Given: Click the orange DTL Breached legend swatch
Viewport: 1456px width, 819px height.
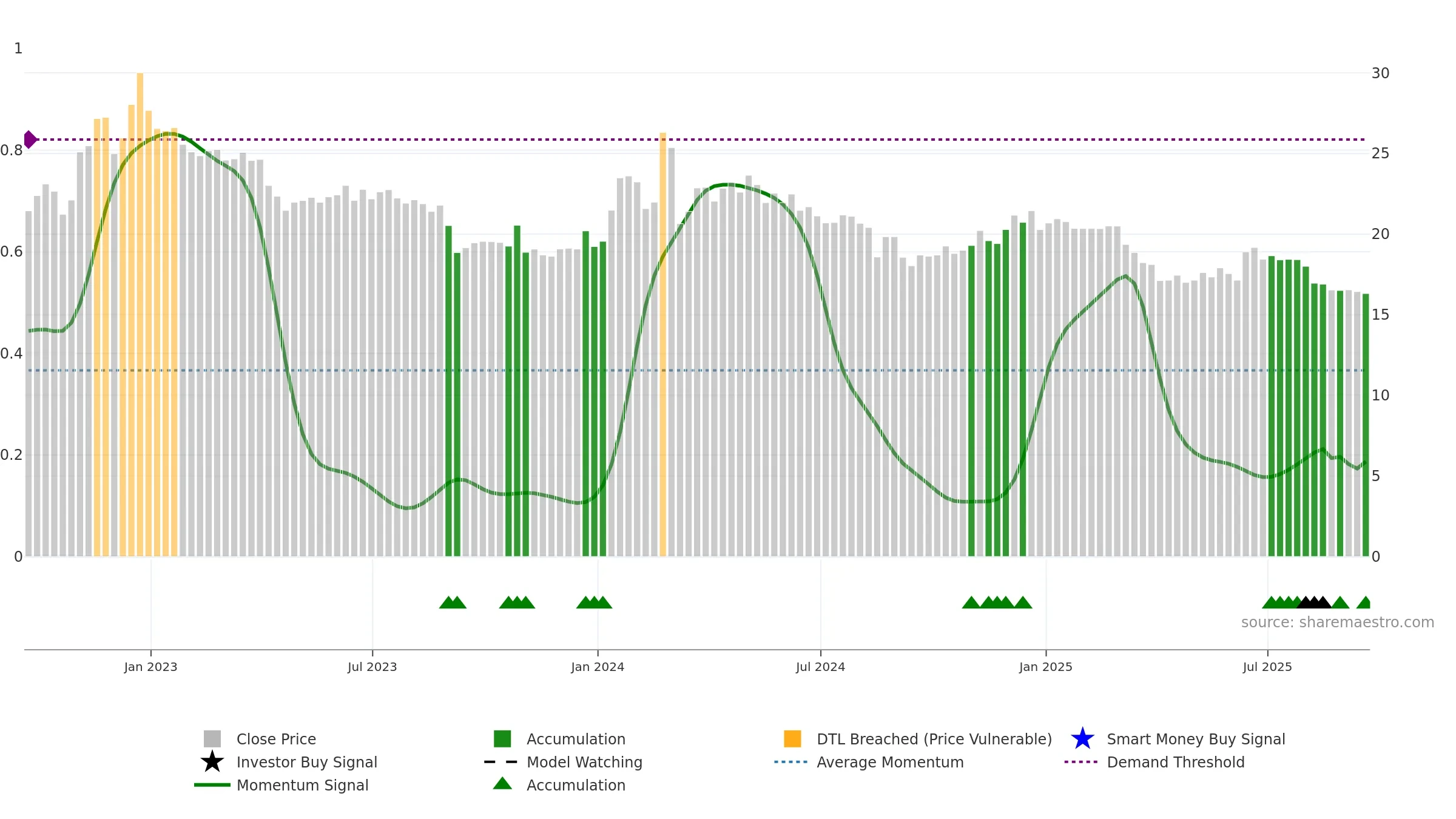Looking at the screenshot, I should tap(792, 739).
